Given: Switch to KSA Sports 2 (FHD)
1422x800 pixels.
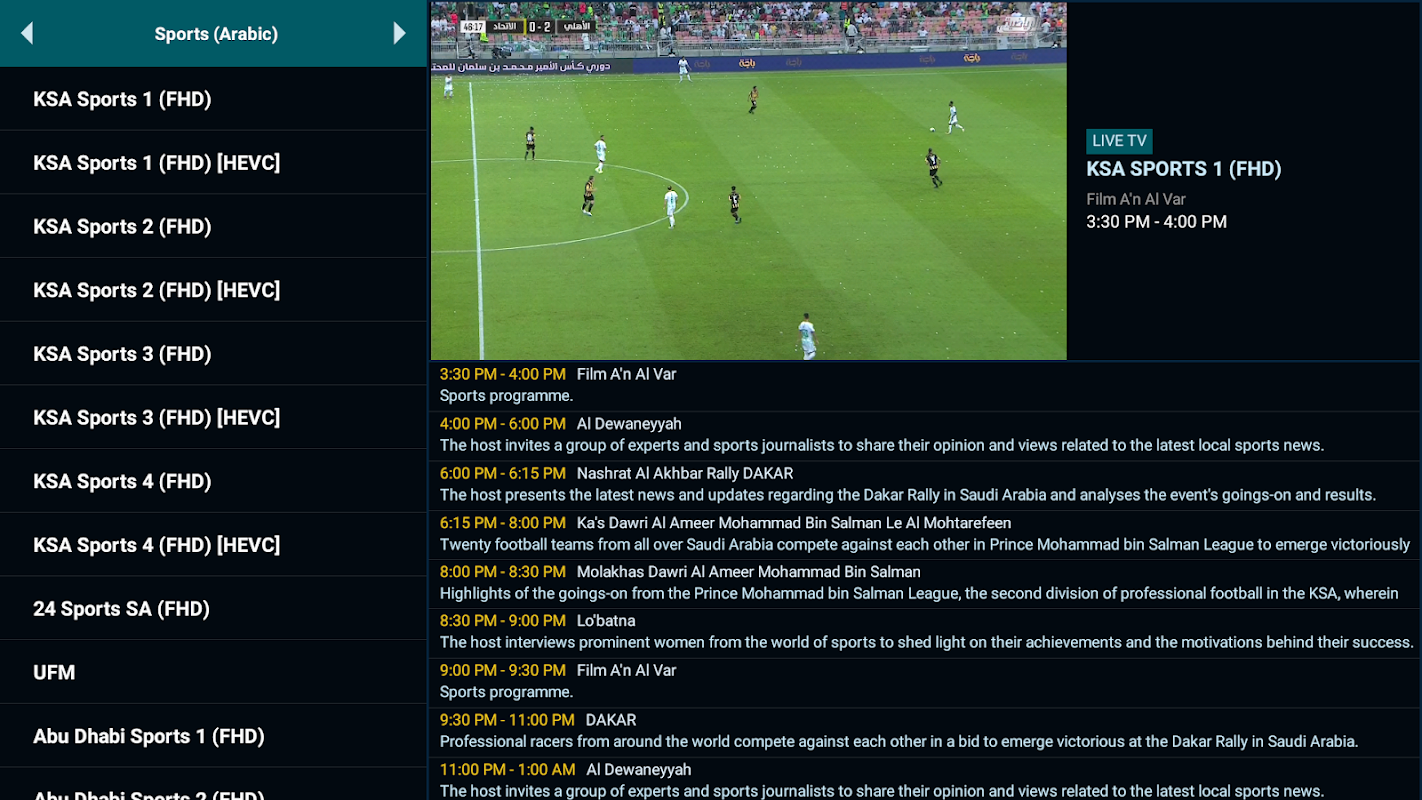Looking at the screenshot, I should pos(213,226).
